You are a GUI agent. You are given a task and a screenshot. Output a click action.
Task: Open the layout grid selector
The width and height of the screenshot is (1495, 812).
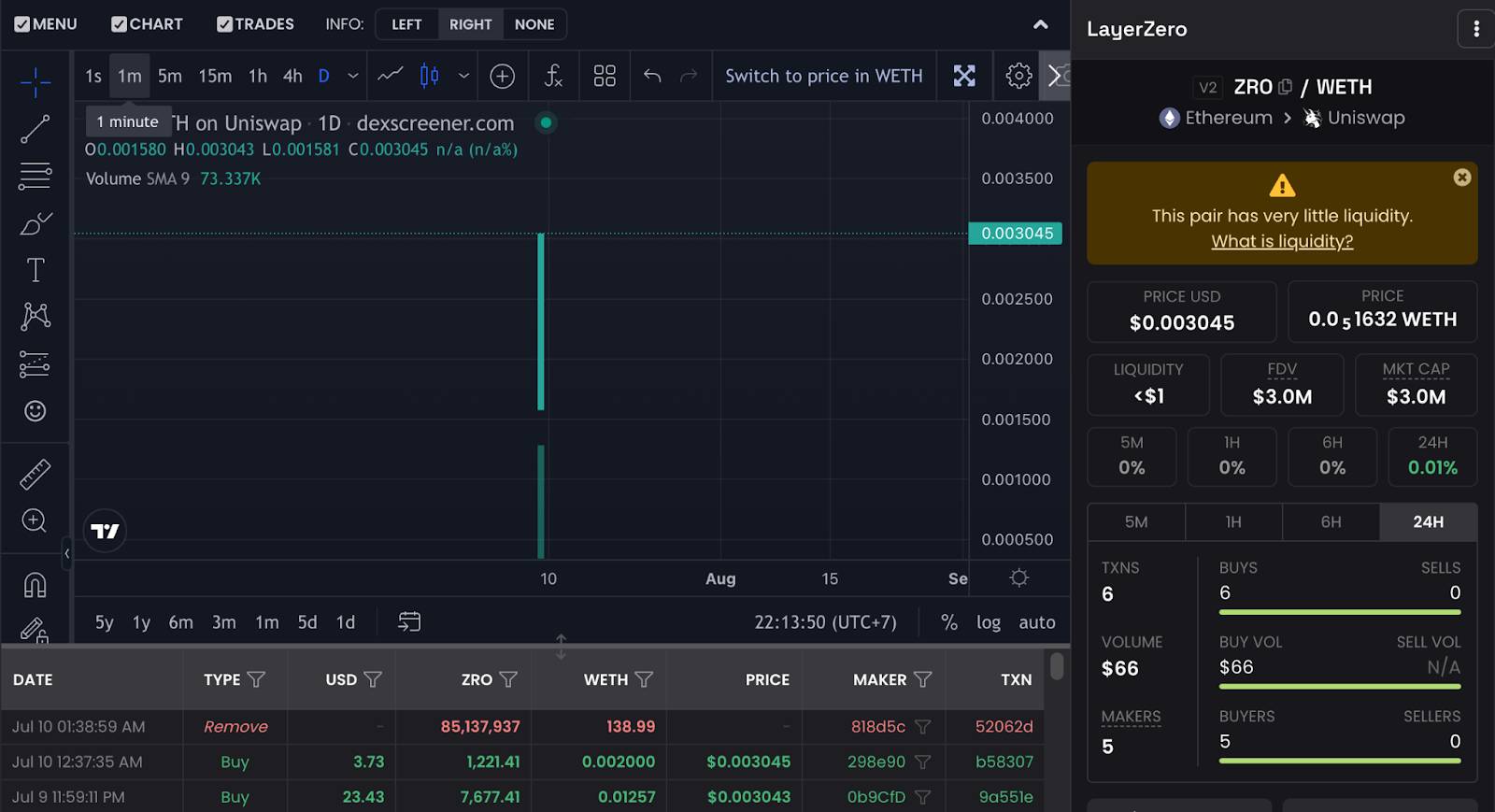tap(605, 77)
